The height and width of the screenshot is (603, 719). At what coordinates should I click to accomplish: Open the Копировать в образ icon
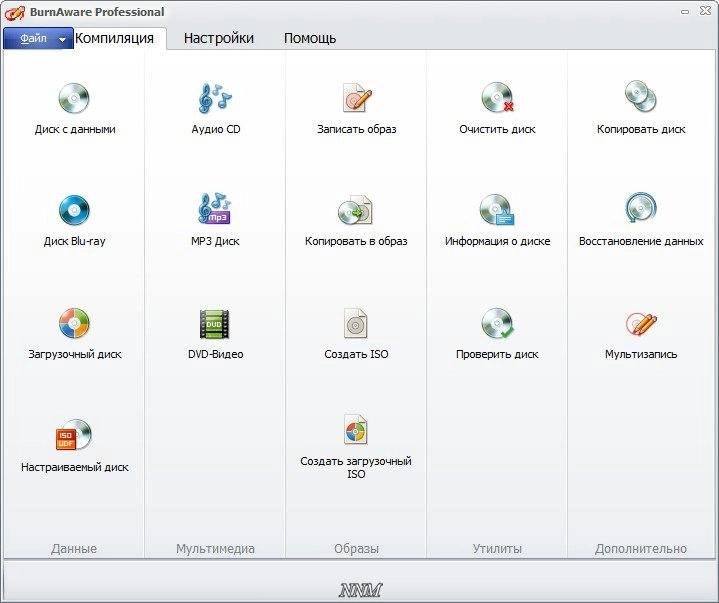click(355, 210)
